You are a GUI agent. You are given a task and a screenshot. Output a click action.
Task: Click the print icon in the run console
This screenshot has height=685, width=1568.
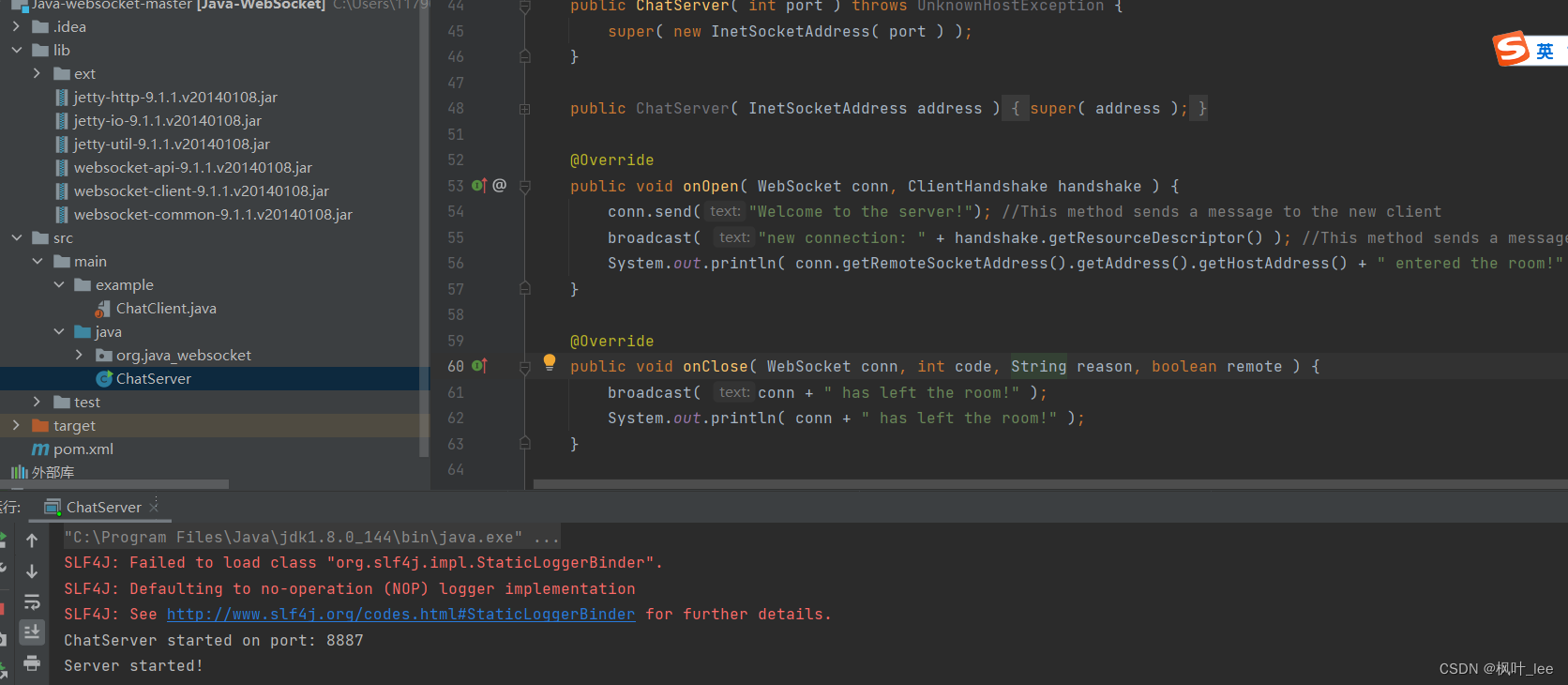pyautogui.click(x=32, y=663)
